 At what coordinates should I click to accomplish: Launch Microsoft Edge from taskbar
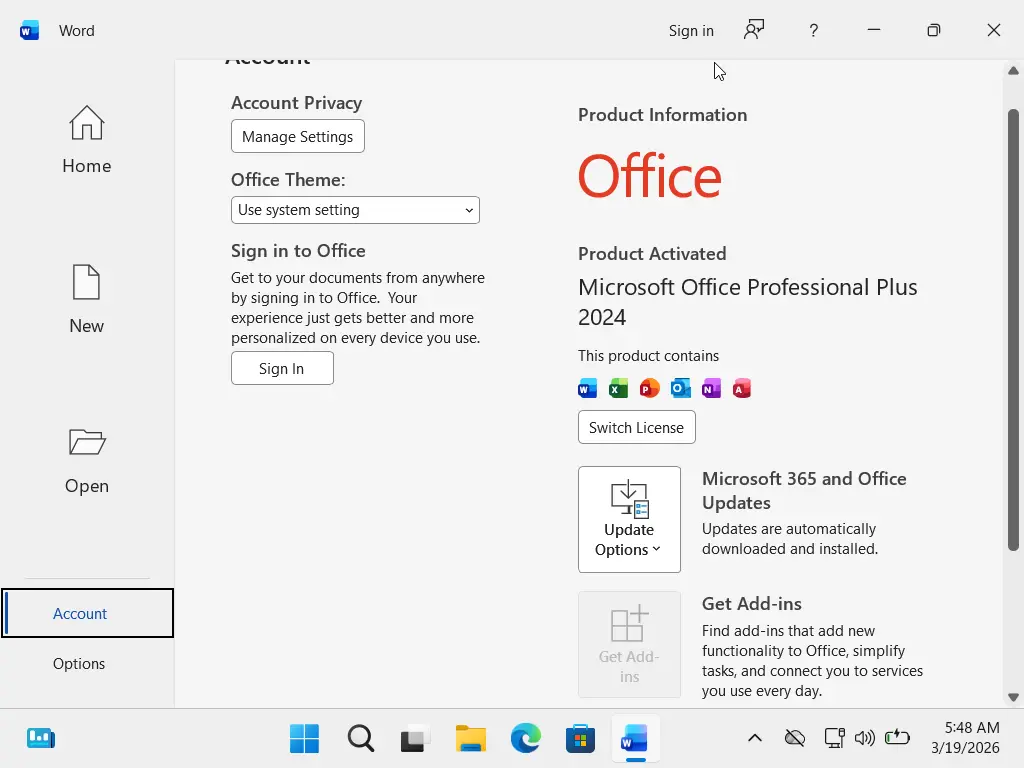526,739
